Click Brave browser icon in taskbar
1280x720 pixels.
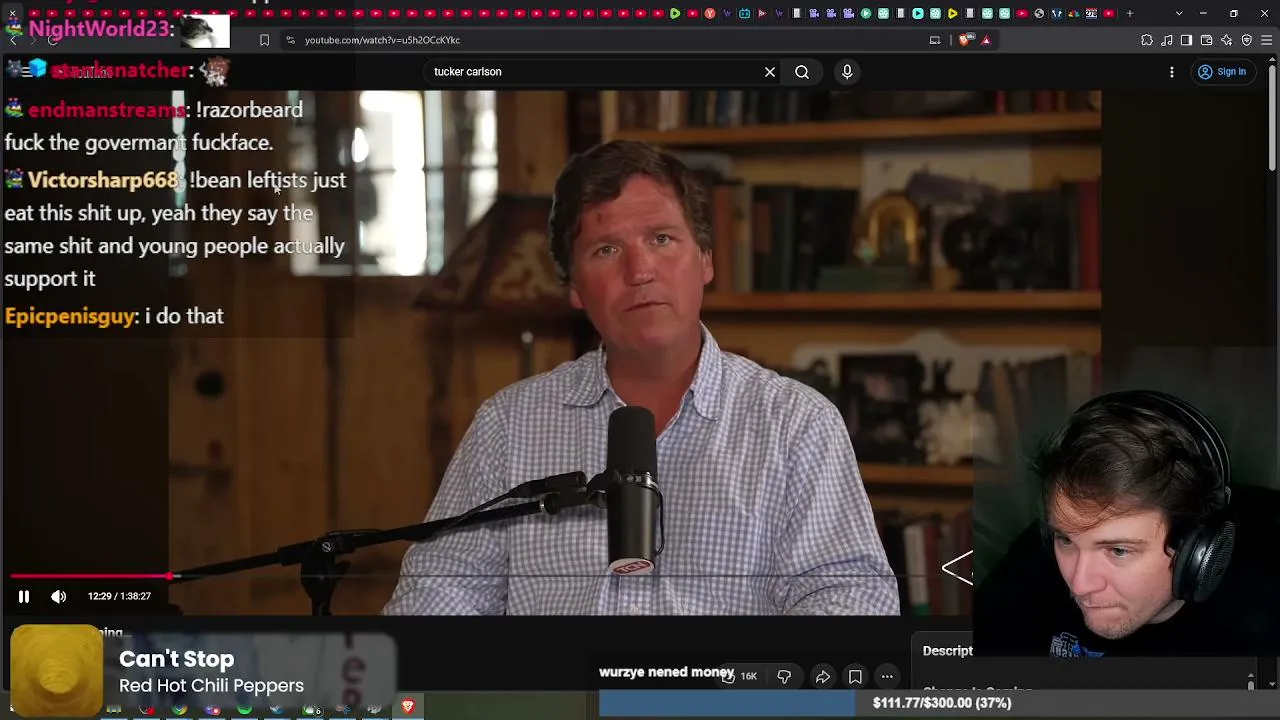point(408,706)
